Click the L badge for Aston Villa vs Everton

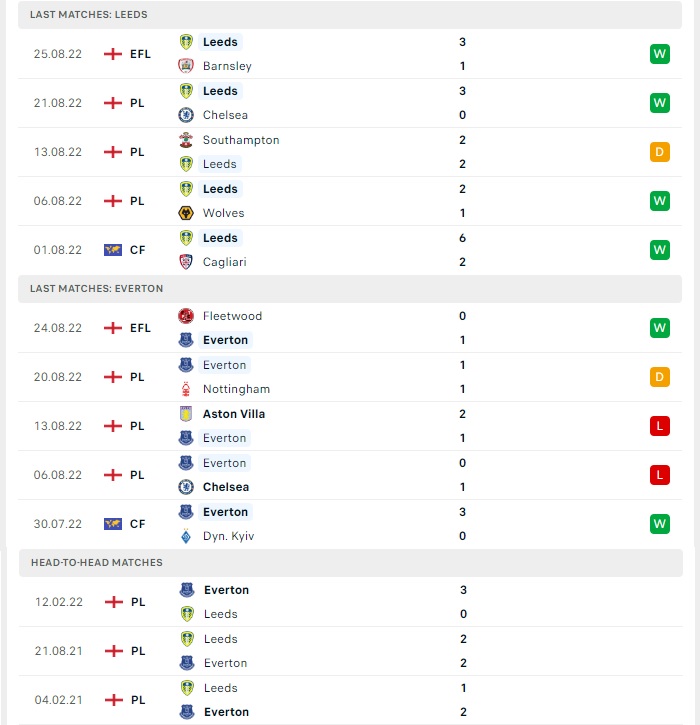tap(659, 426)
